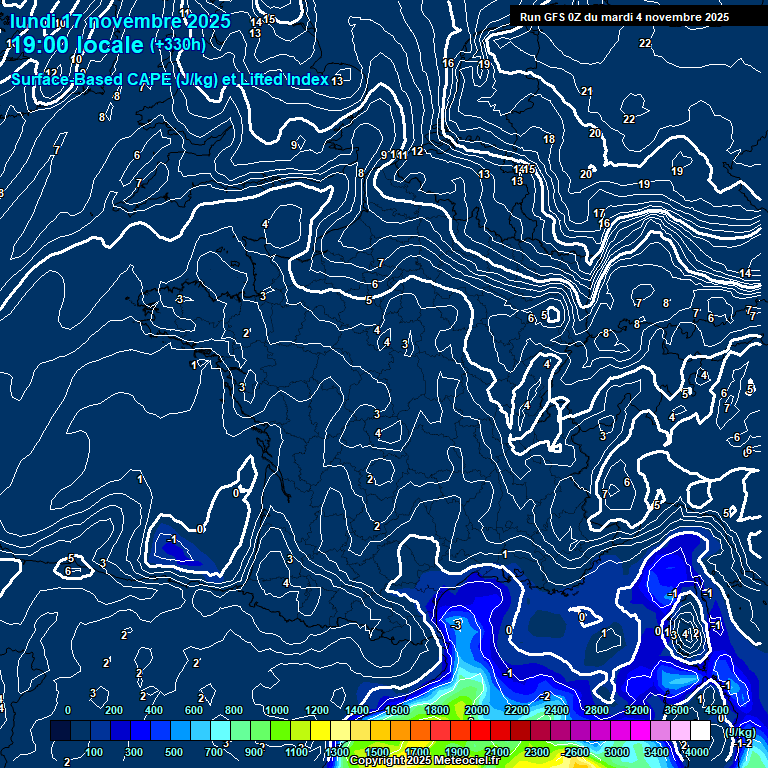The height and width of the screenshot is (768, 768).
Task: Click the '100' legend value
Action: (94, 752)
